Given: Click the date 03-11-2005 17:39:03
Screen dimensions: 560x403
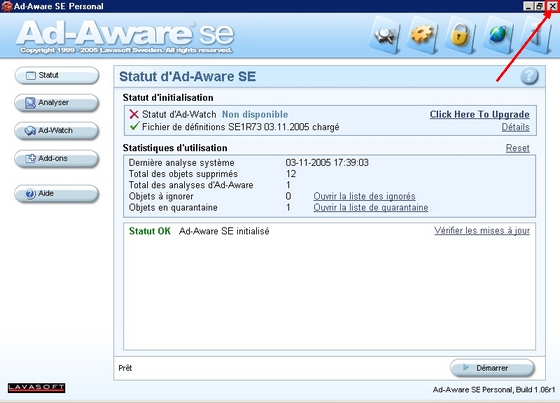Looking at the screenshot, I should (x=327, y=163).
